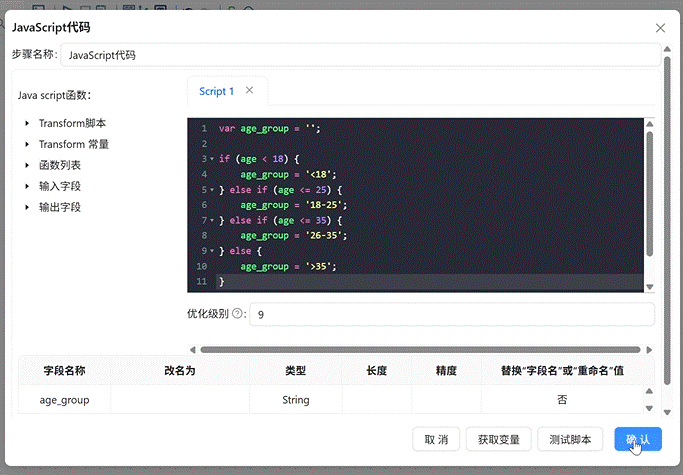The width and height of the screenshot is (683, 475).
Task: Expand the Transform 常量 tree node
Action: pos(27,144)
